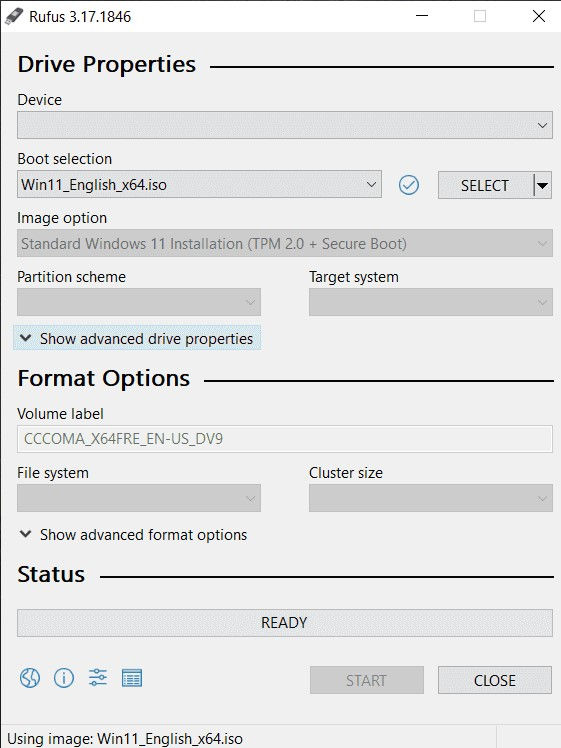Open the Boot selection dropdown
561x748 pixels.
click(x=199, y=185)
